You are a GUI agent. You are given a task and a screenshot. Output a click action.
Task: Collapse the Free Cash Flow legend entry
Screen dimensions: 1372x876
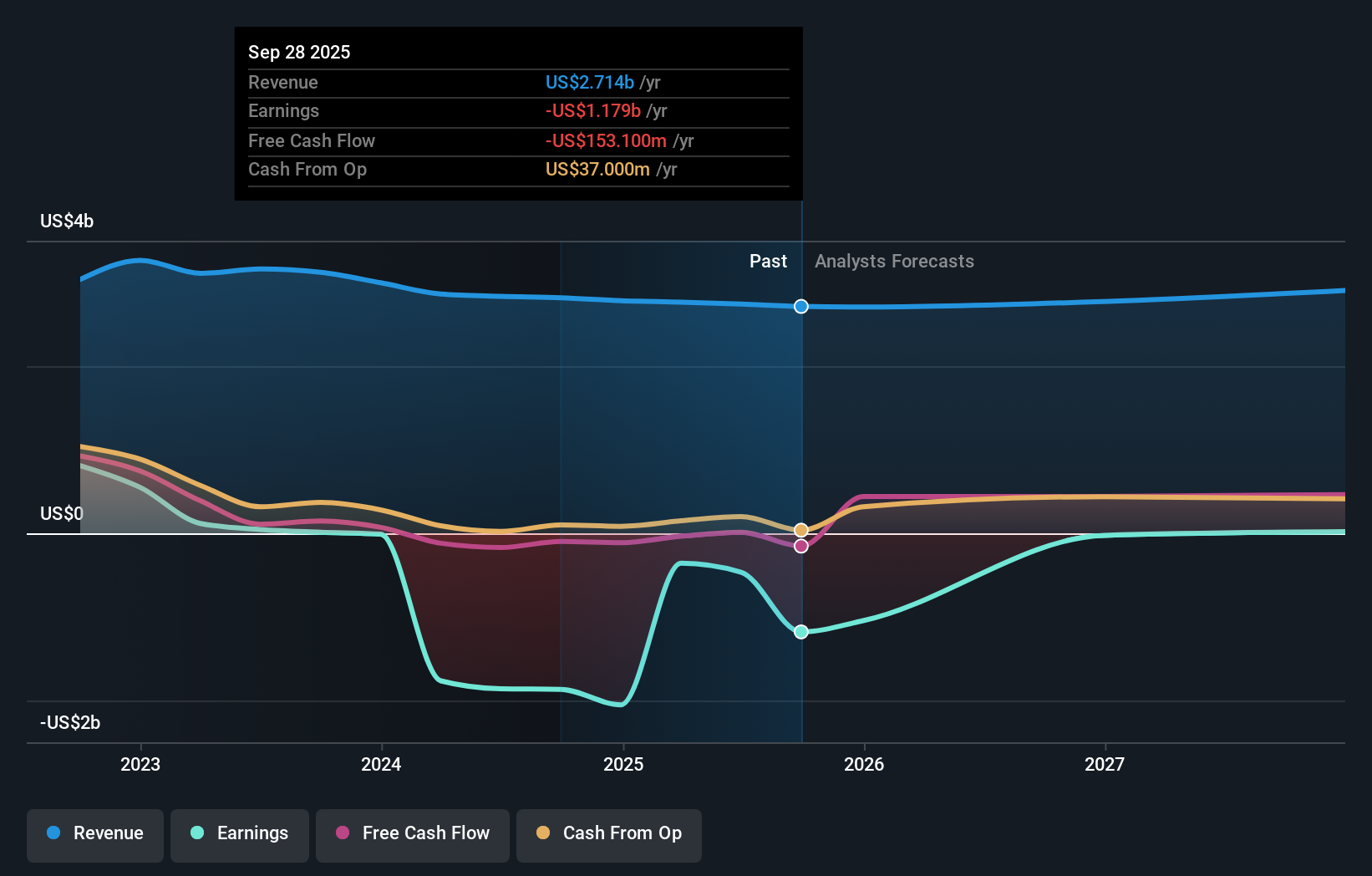(412, 833)
